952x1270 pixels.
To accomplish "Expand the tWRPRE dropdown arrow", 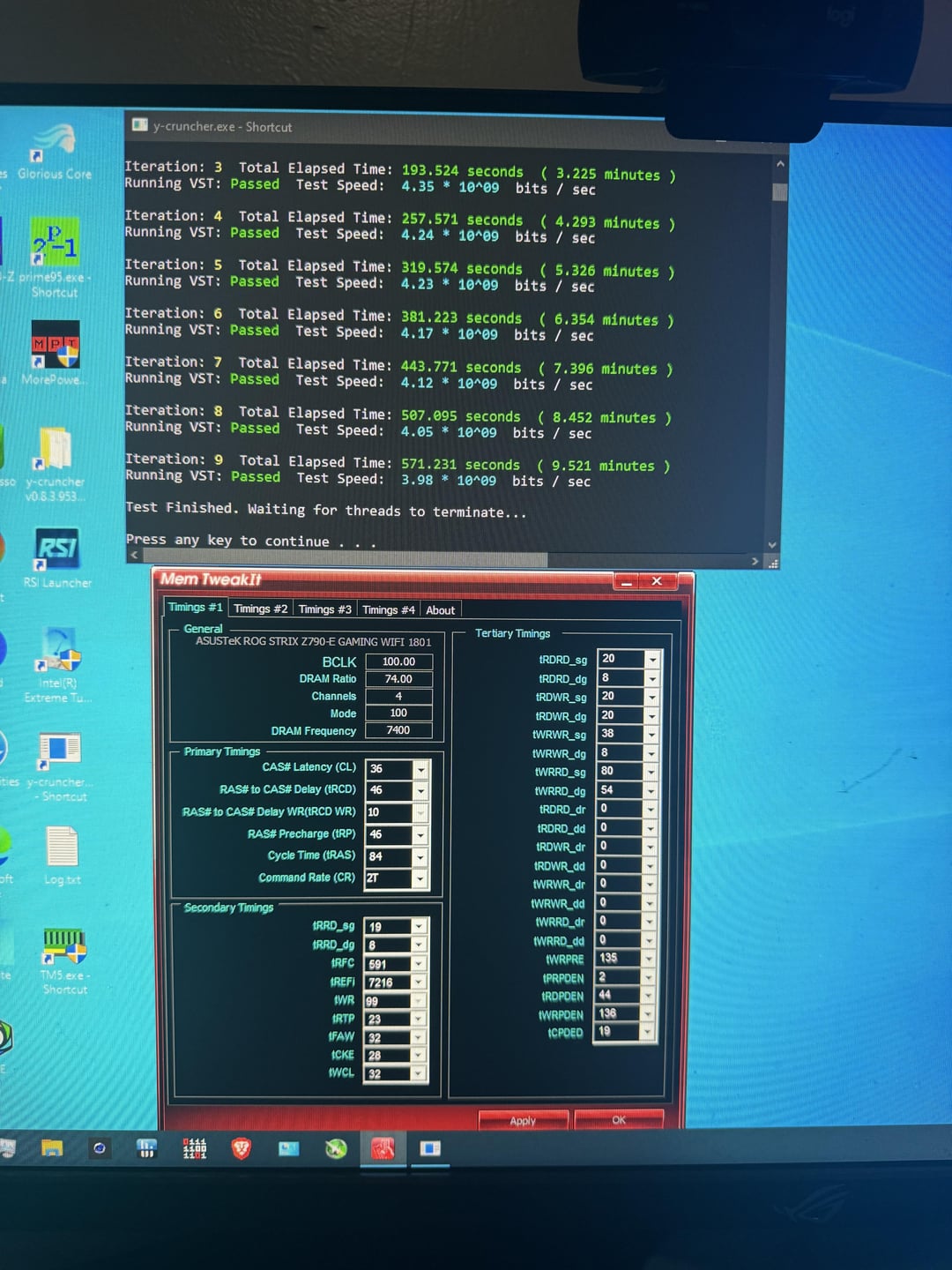I will (649, 959).
